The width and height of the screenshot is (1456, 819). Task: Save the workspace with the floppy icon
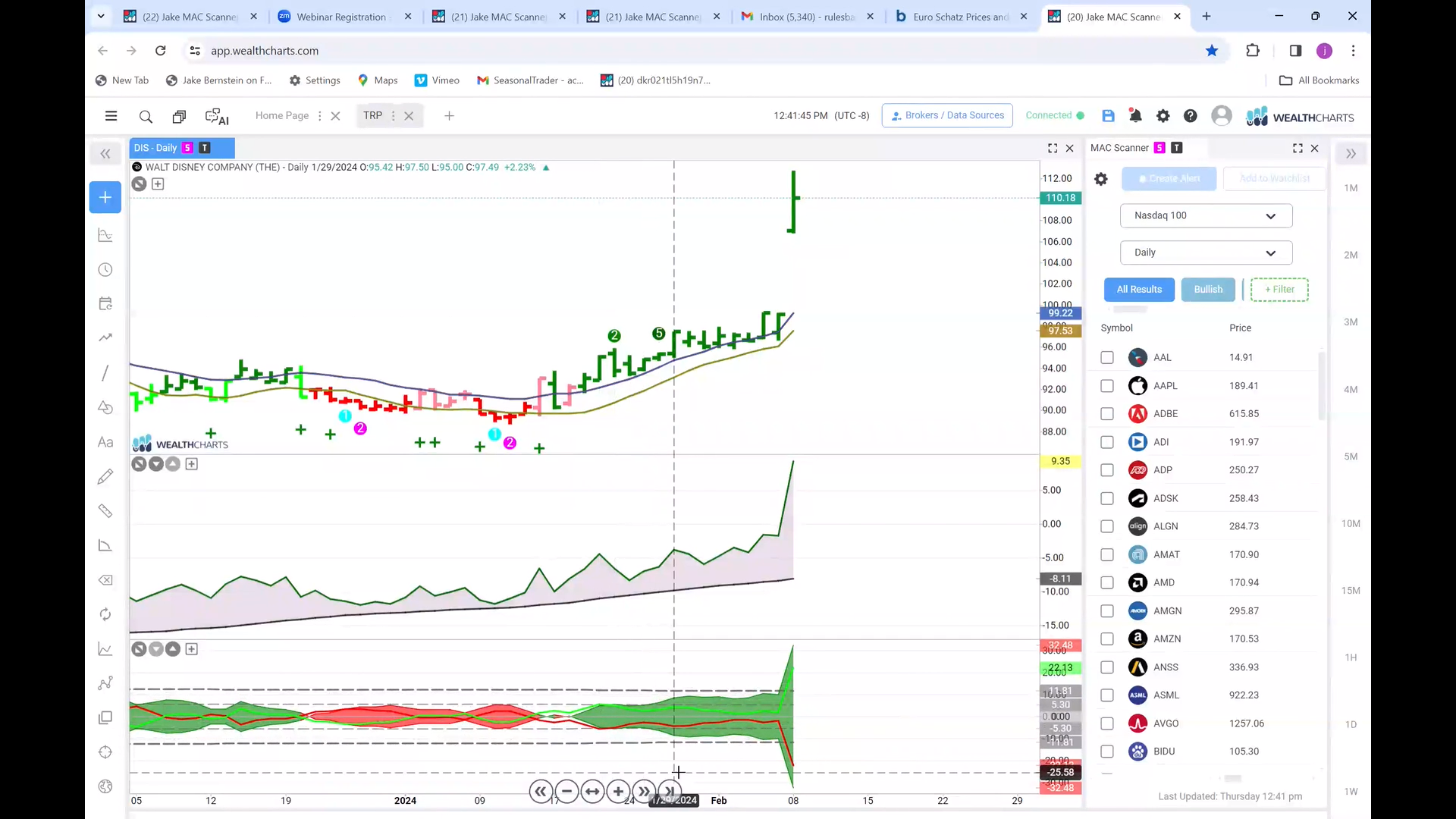coord(1108,116)
